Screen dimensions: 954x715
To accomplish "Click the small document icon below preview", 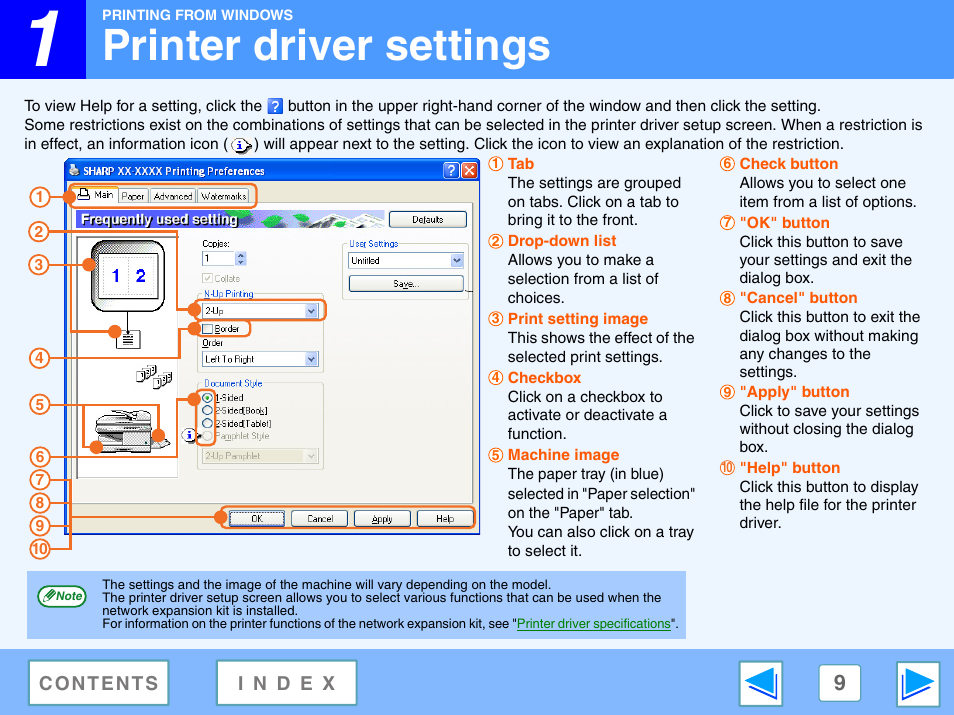I will coord(128,339).
